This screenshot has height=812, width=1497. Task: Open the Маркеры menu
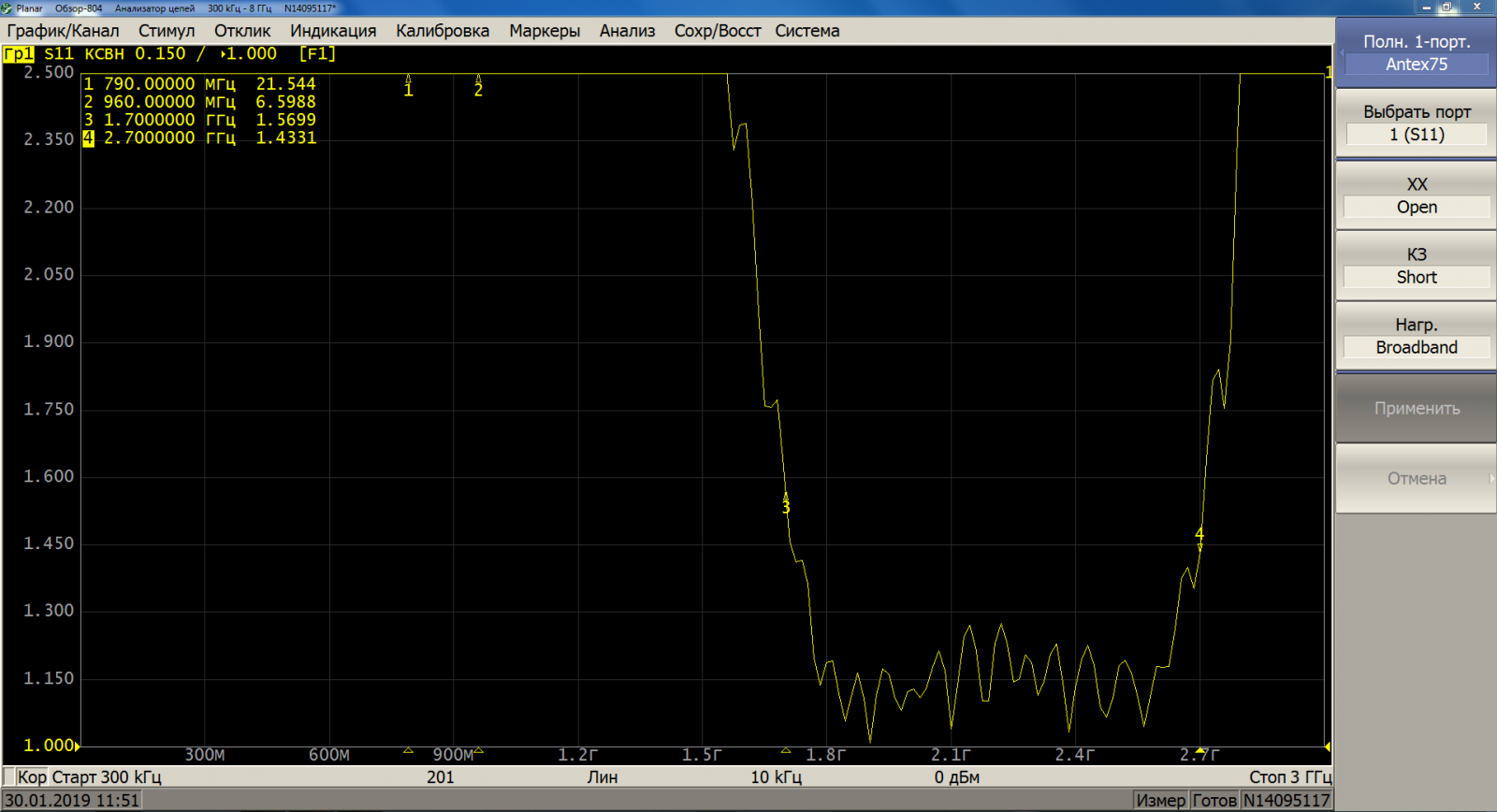point(545,31)
